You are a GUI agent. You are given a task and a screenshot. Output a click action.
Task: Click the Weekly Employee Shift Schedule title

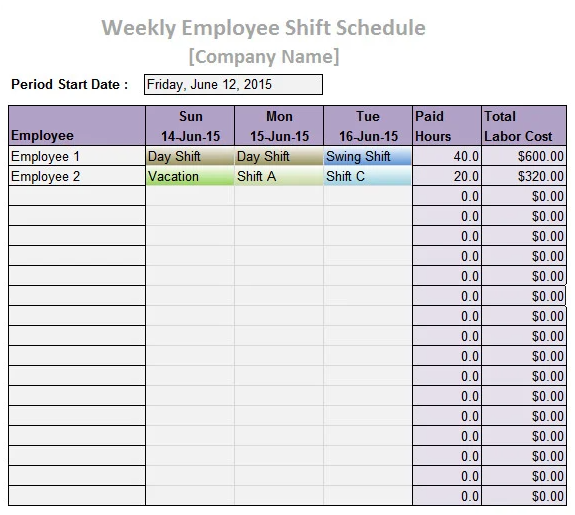click(263, 28)
